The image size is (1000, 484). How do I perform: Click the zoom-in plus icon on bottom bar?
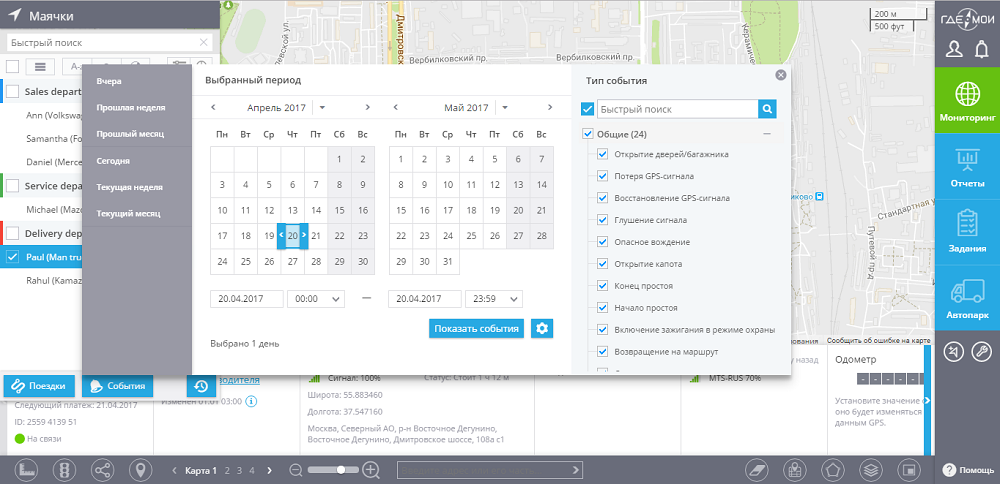coord(370,470)
